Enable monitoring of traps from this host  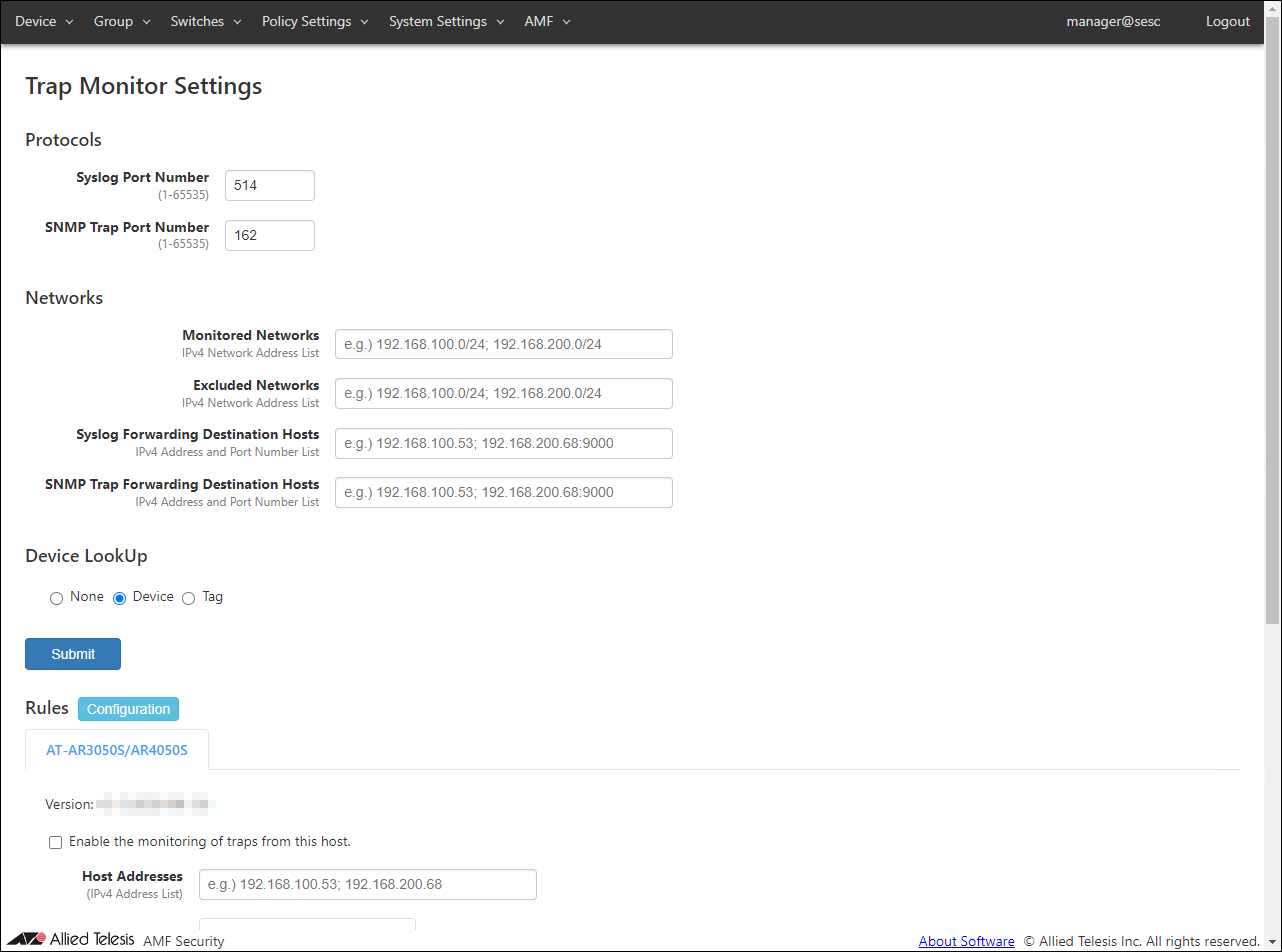(56, 842)
